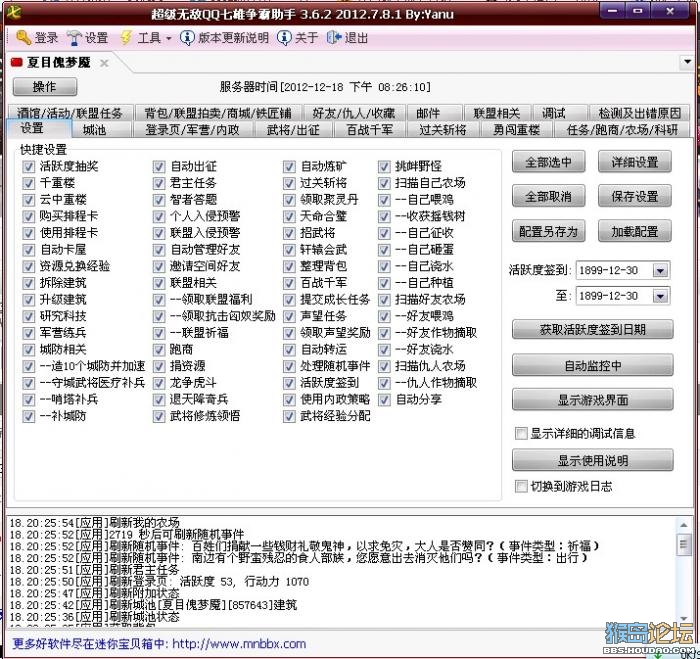
Task: Toggle the 自动炼矿 checkbox
Action: point(289,167)
